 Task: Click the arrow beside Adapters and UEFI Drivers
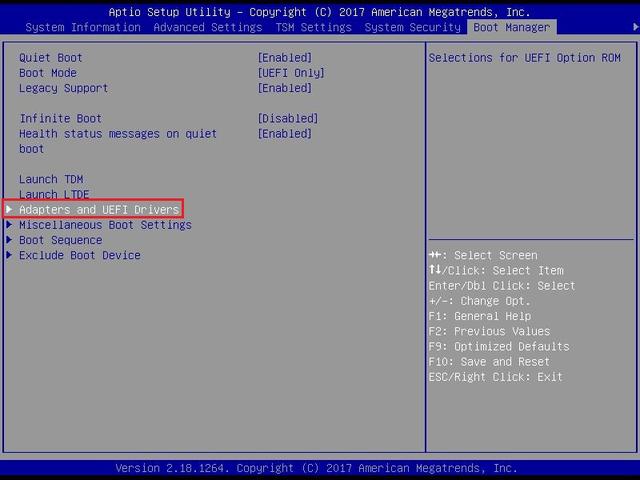pos(10,210)
